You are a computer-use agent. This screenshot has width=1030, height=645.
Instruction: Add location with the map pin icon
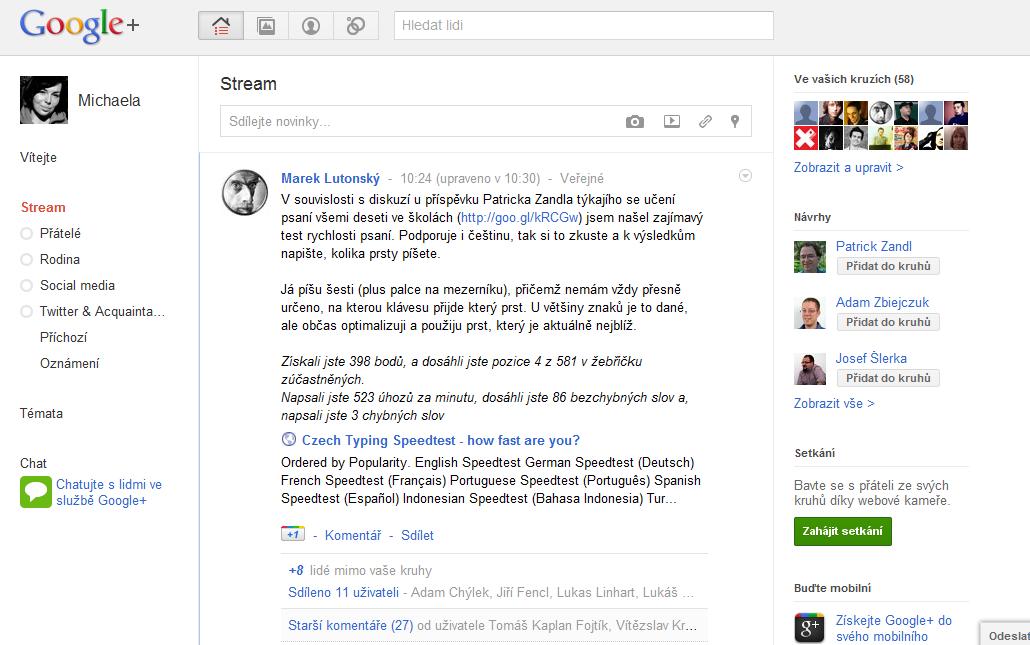(735, 122)
